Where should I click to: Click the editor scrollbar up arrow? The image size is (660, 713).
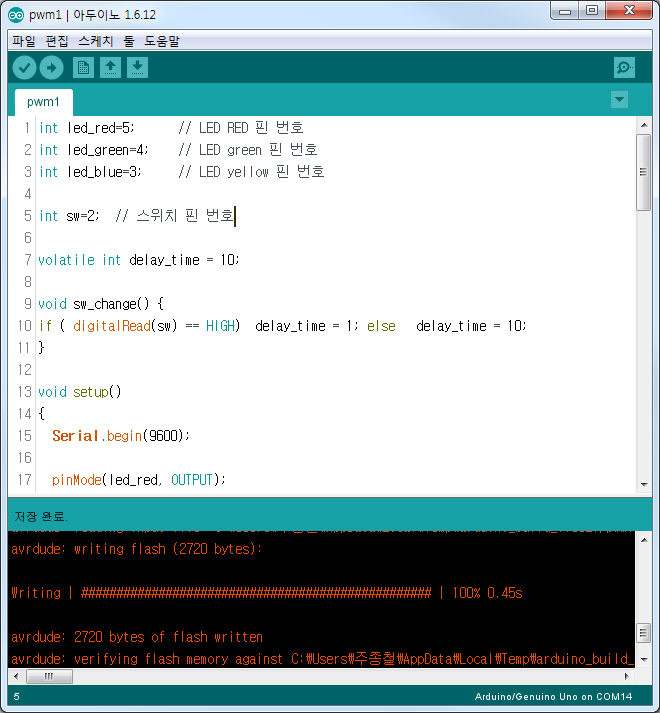pos(644,125)
